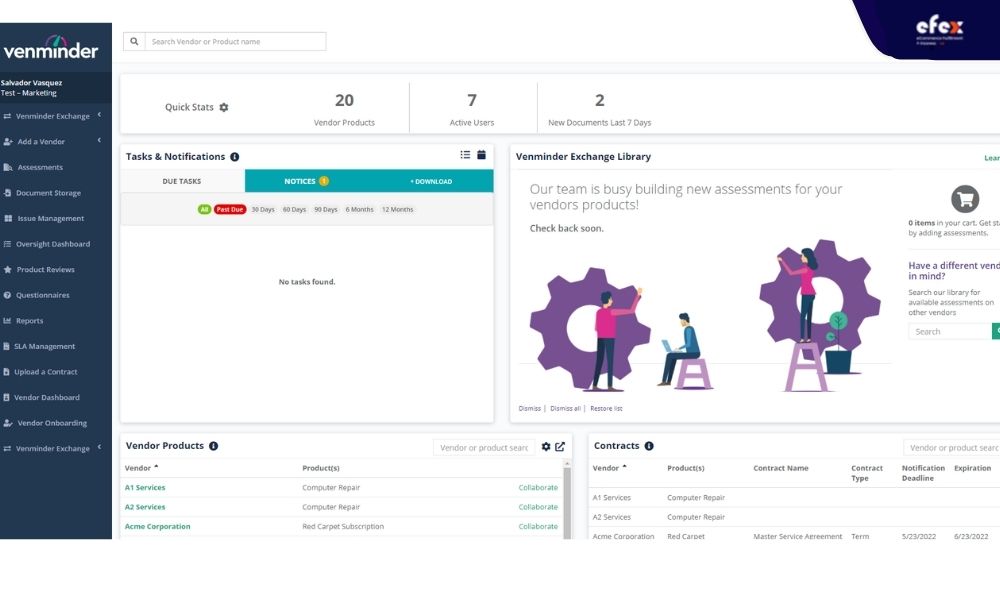The width and height of the screenshot is (1000, 600).
Task: Click the Restore list link
Action: (x=606, y=409)
